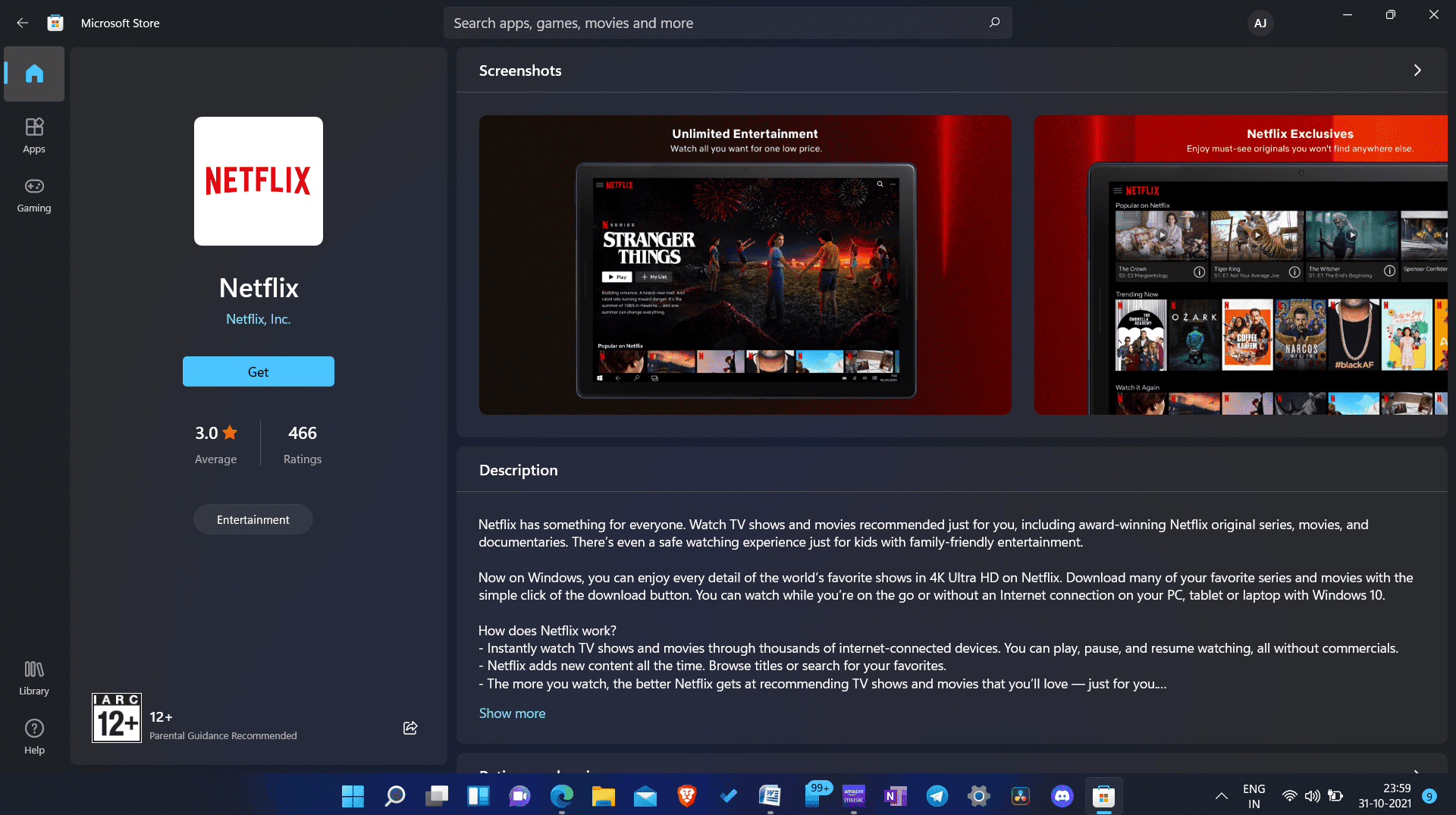Viewport: 1456px width, 815px height.
Task: Expand hidden icons in the system tray
Action: [1221, 796]
